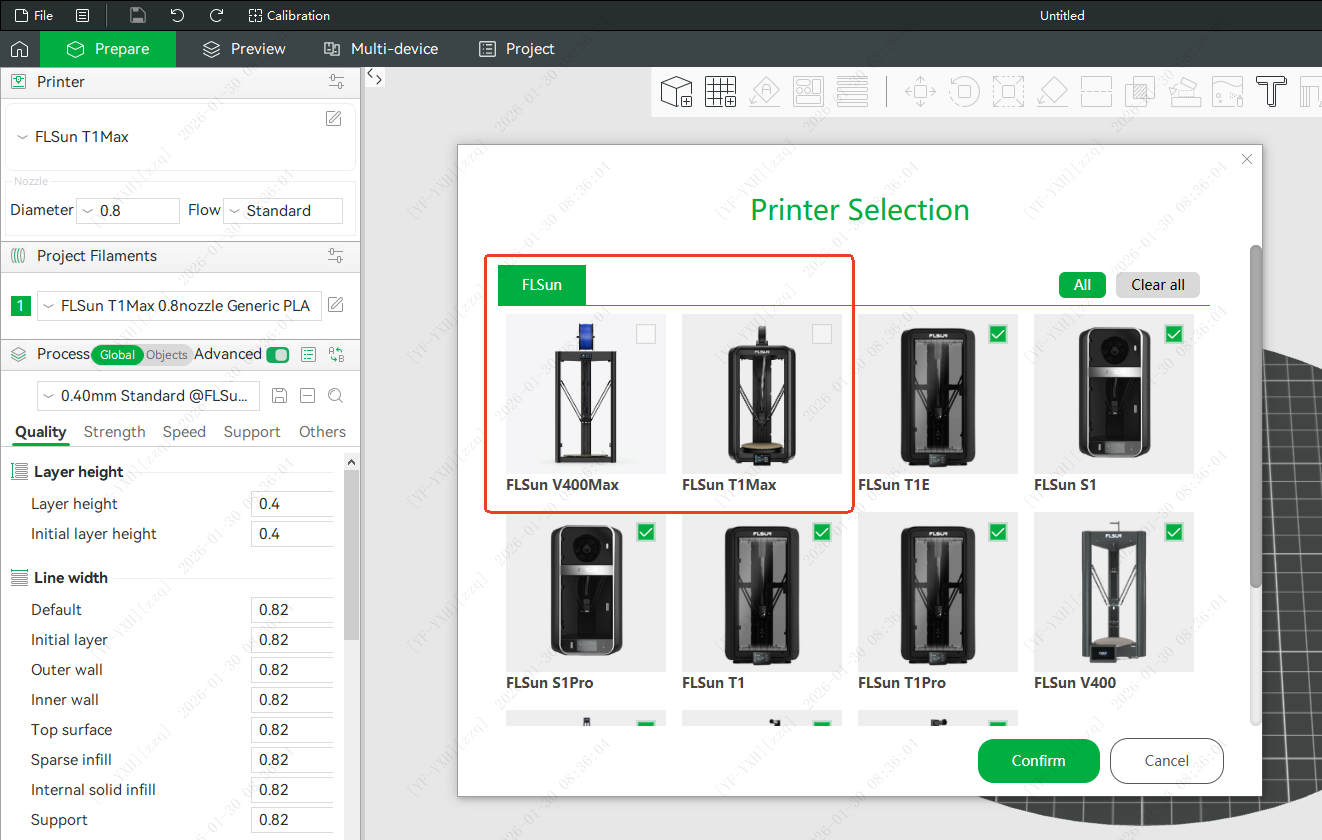Open the nozzle Diameter dropdown
The height and width of the screenshot is (840, 1322).
[128, 211]
